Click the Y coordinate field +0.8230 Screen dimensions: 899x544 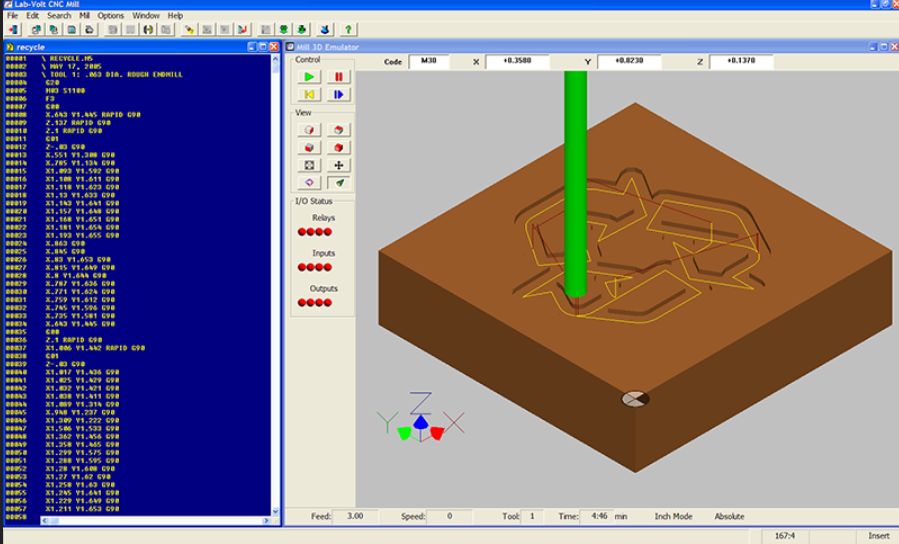click(x=629, y=61)
